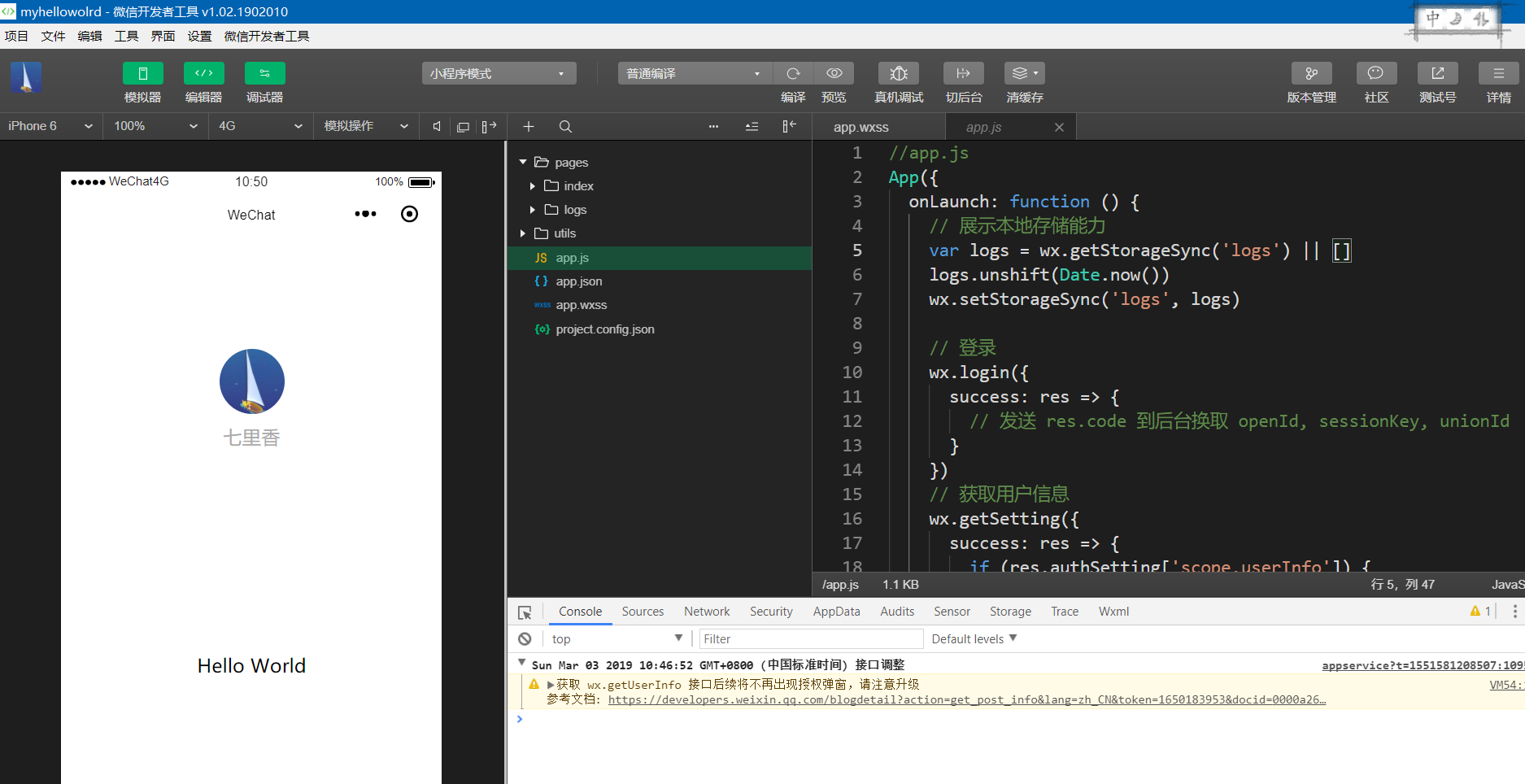Click the collapse all tree icon
Screen dimensions: 1525x784
(x=752, y=126)
